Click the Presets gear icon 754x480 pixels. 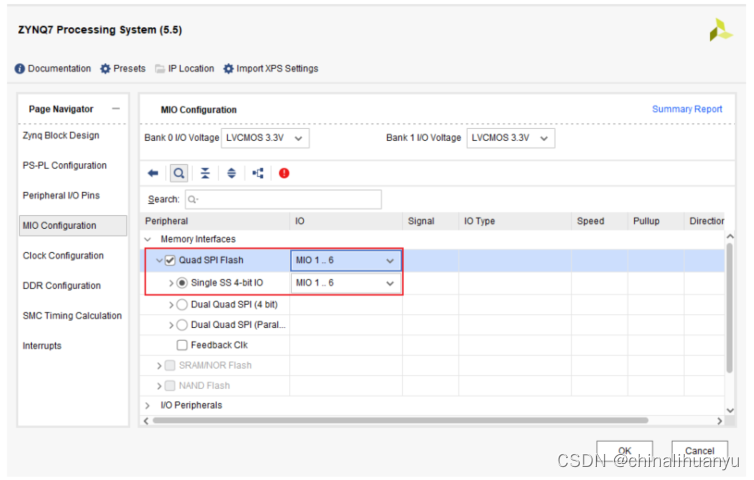coord(105,69)
